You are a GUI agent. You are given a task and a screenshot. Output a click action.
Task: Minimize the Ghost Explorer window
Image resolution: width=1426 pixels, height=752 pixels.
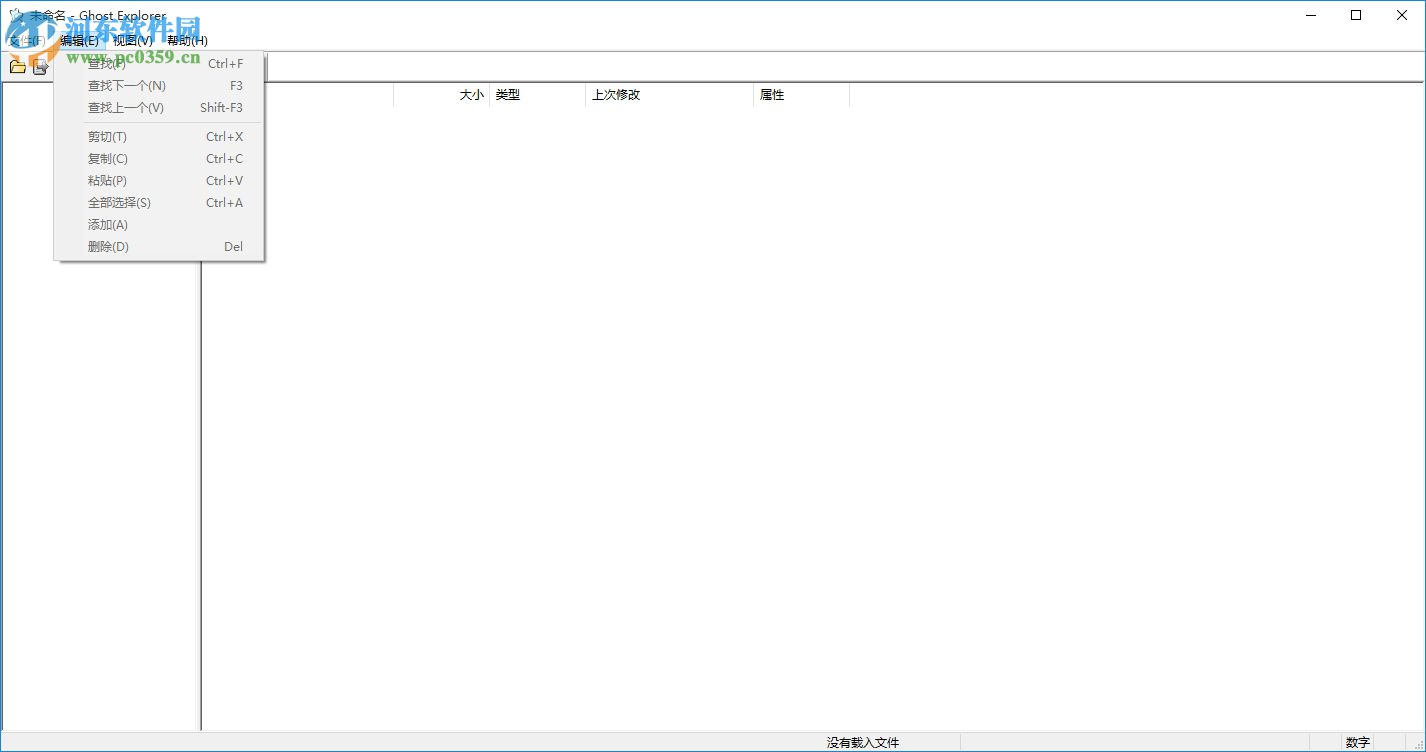pyautogui.click(x=1310, y=15)
